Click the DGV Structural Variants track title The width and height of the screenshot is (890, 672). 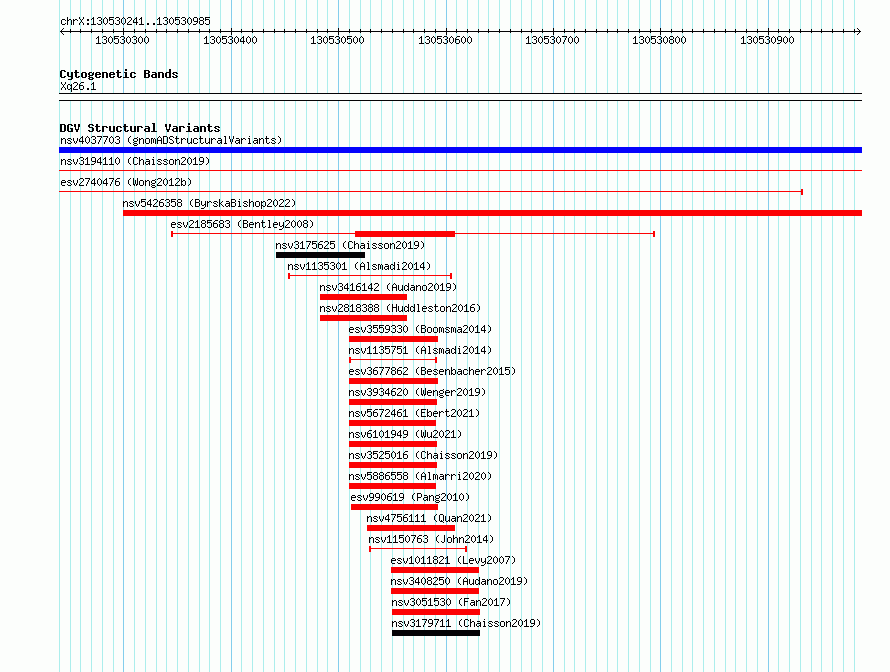tap(140, 128)
